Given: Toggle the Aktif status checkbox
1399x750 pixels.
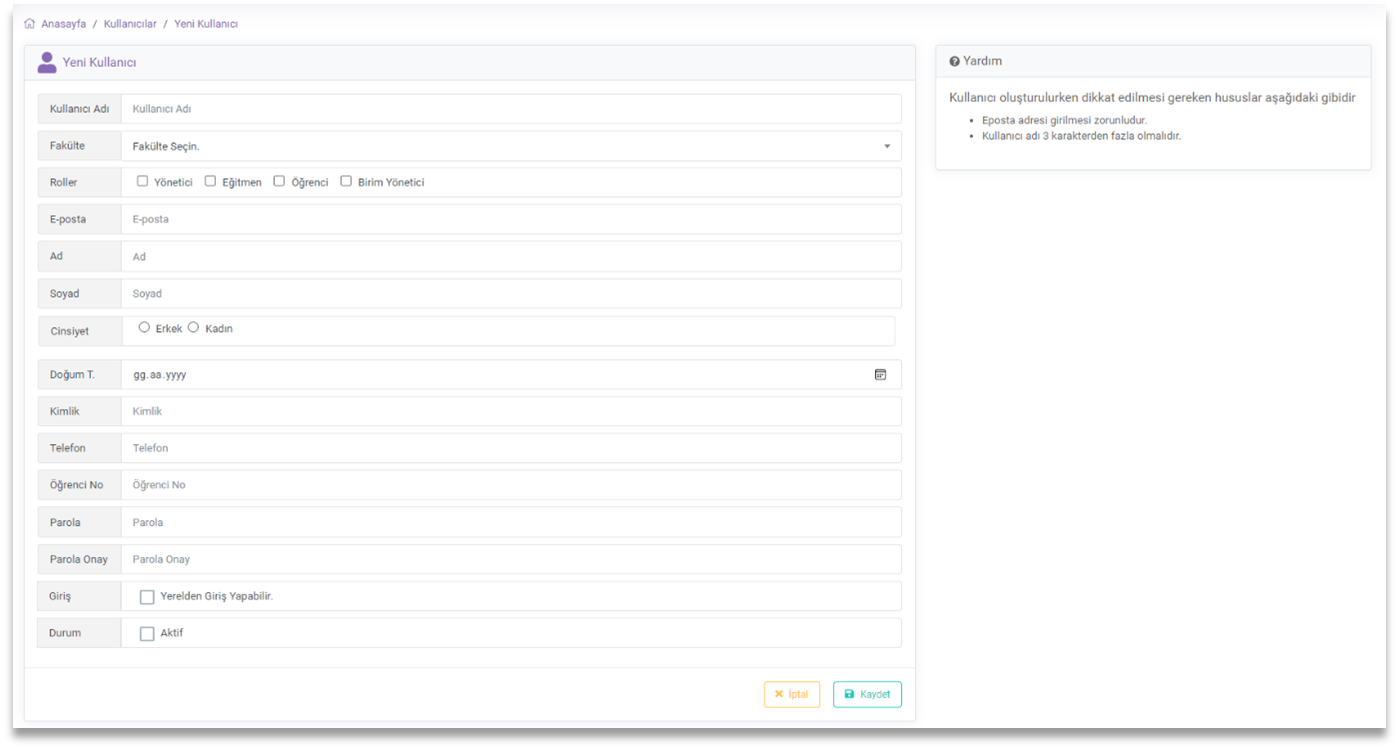Looking at the screenshot, I should tap(147, 634).
